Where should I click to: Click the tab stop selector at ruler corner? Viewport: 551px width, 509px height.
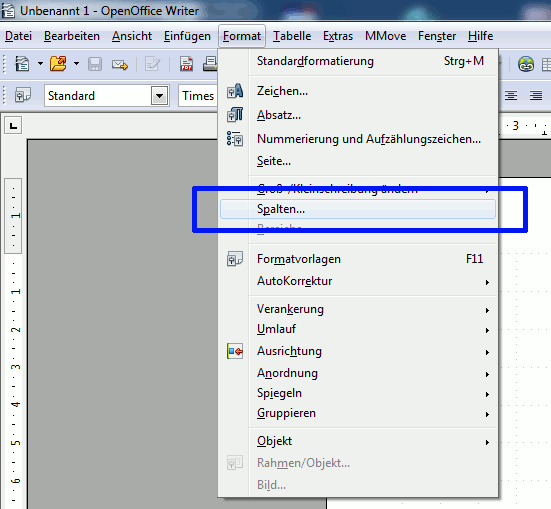click(13, 125)
